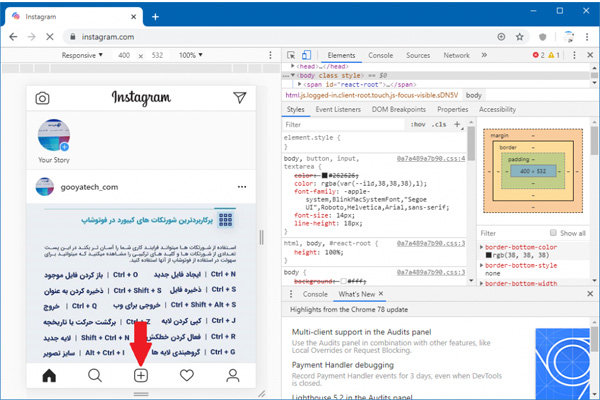Open the 100% zoom dropdown
This screenshot has height=400, width=600.
[x=191, y=55]
